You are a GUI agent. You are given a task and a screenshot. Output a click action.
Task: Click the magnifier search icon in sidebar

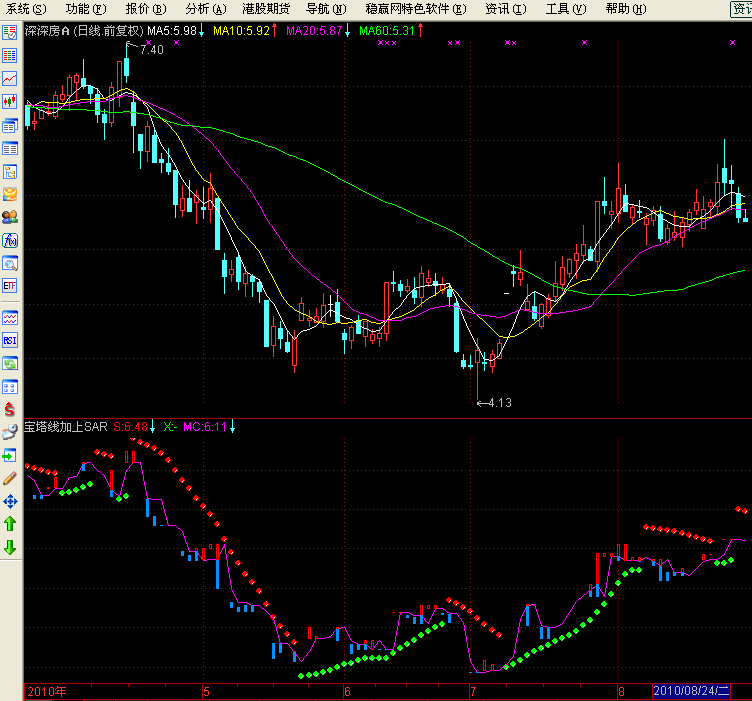[x=10, y=264]
